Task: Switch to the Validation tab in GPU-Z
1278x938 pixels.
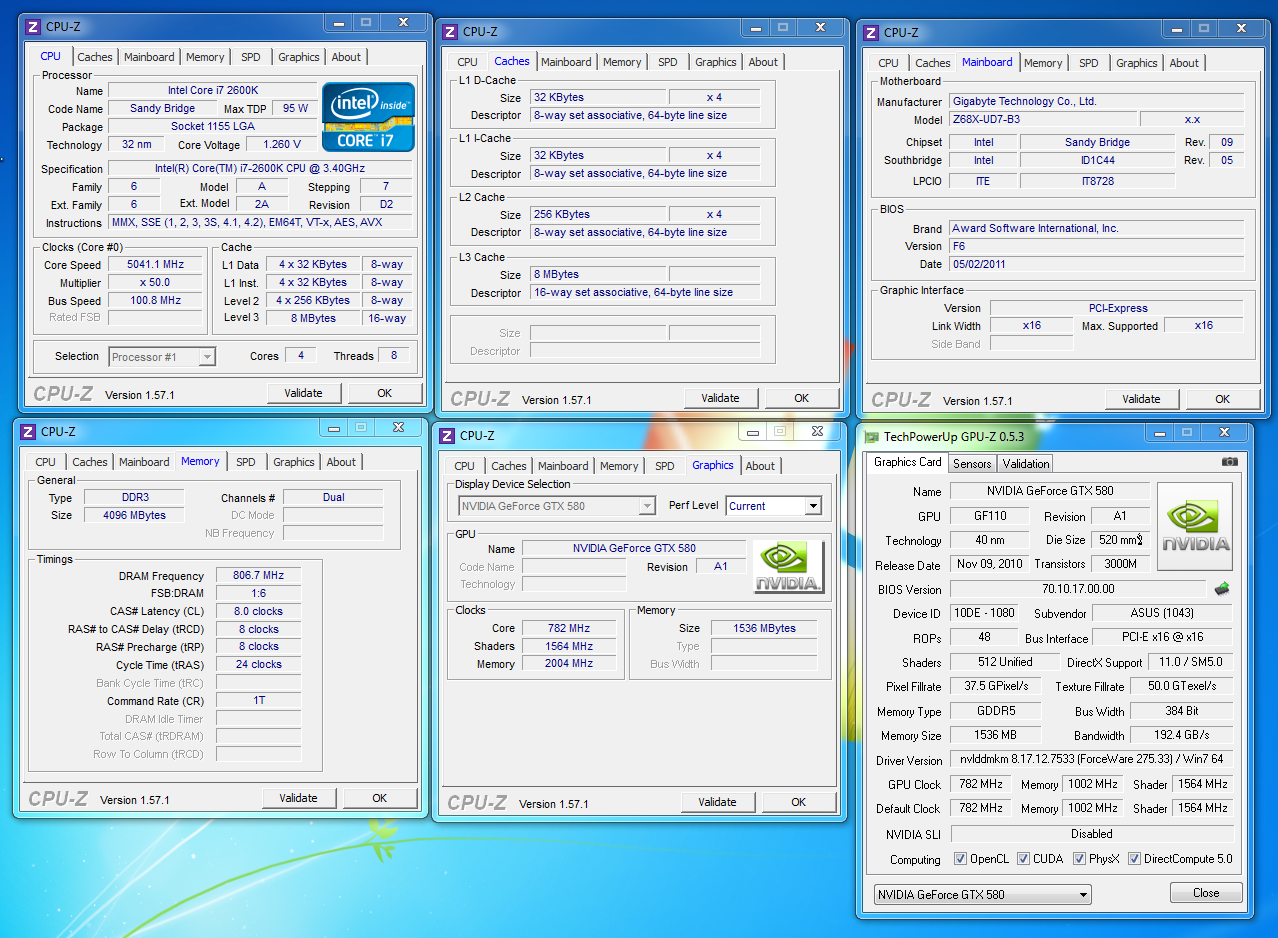Action: (1026, 464)
